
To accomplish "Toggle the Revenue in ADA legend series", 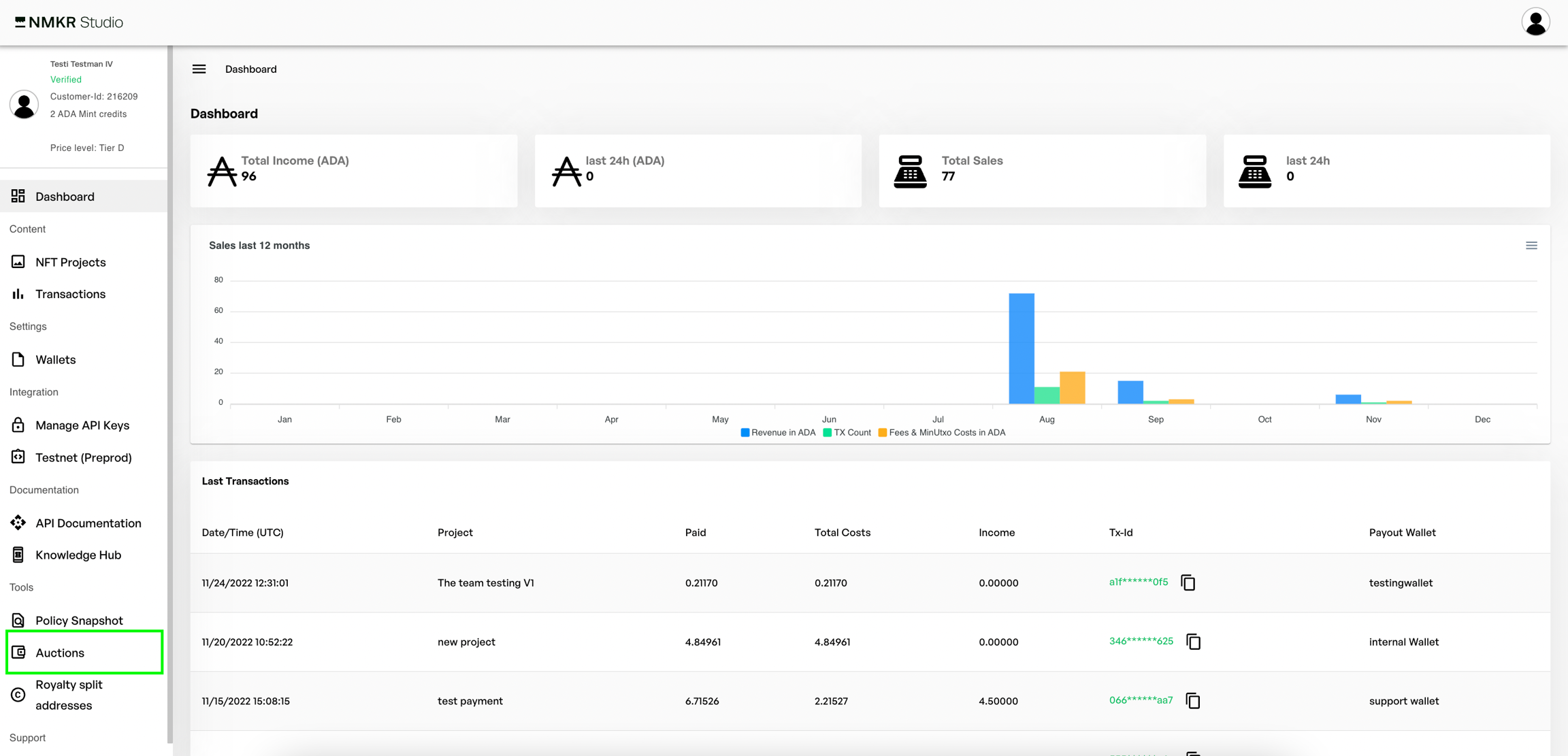I will (778, 433).
